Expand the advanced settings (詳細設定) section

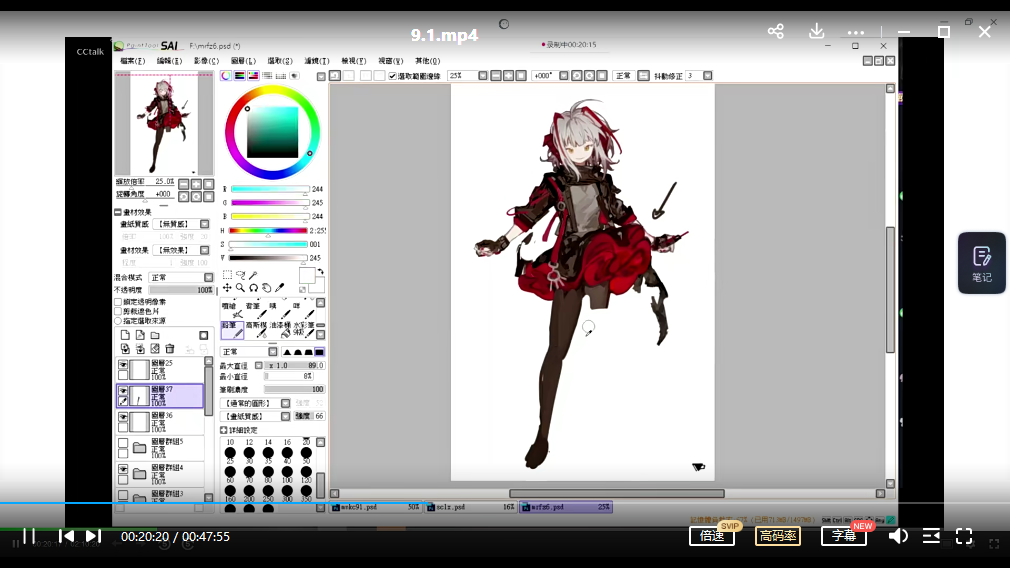coord(224,430)
